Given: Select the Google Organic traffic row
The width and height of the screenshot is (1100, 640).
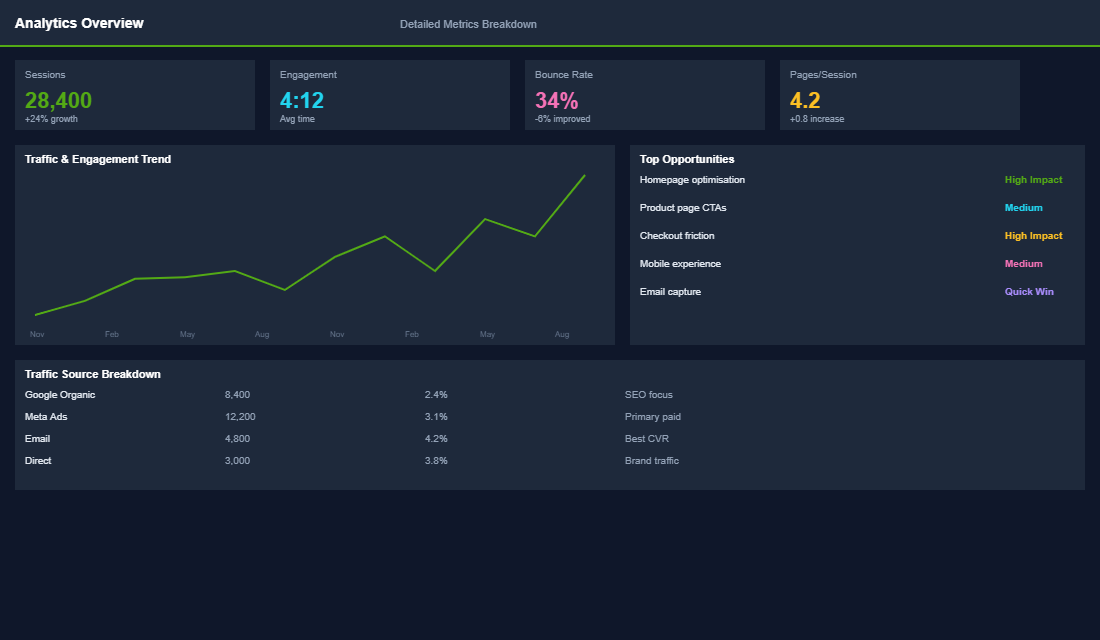Looking at the screenshot, I should [59, 394].
